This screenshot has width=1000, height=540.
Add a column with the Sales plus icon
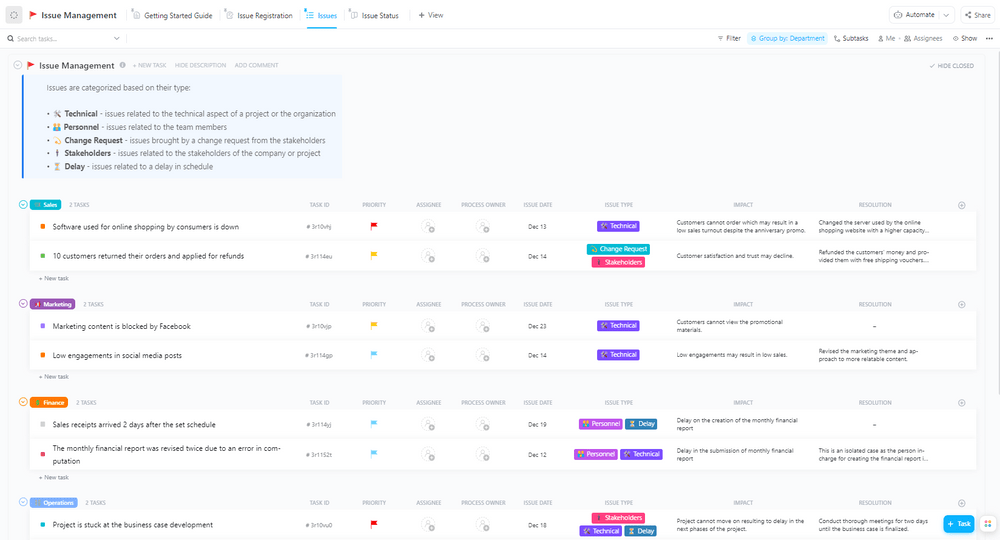point(961,205)
